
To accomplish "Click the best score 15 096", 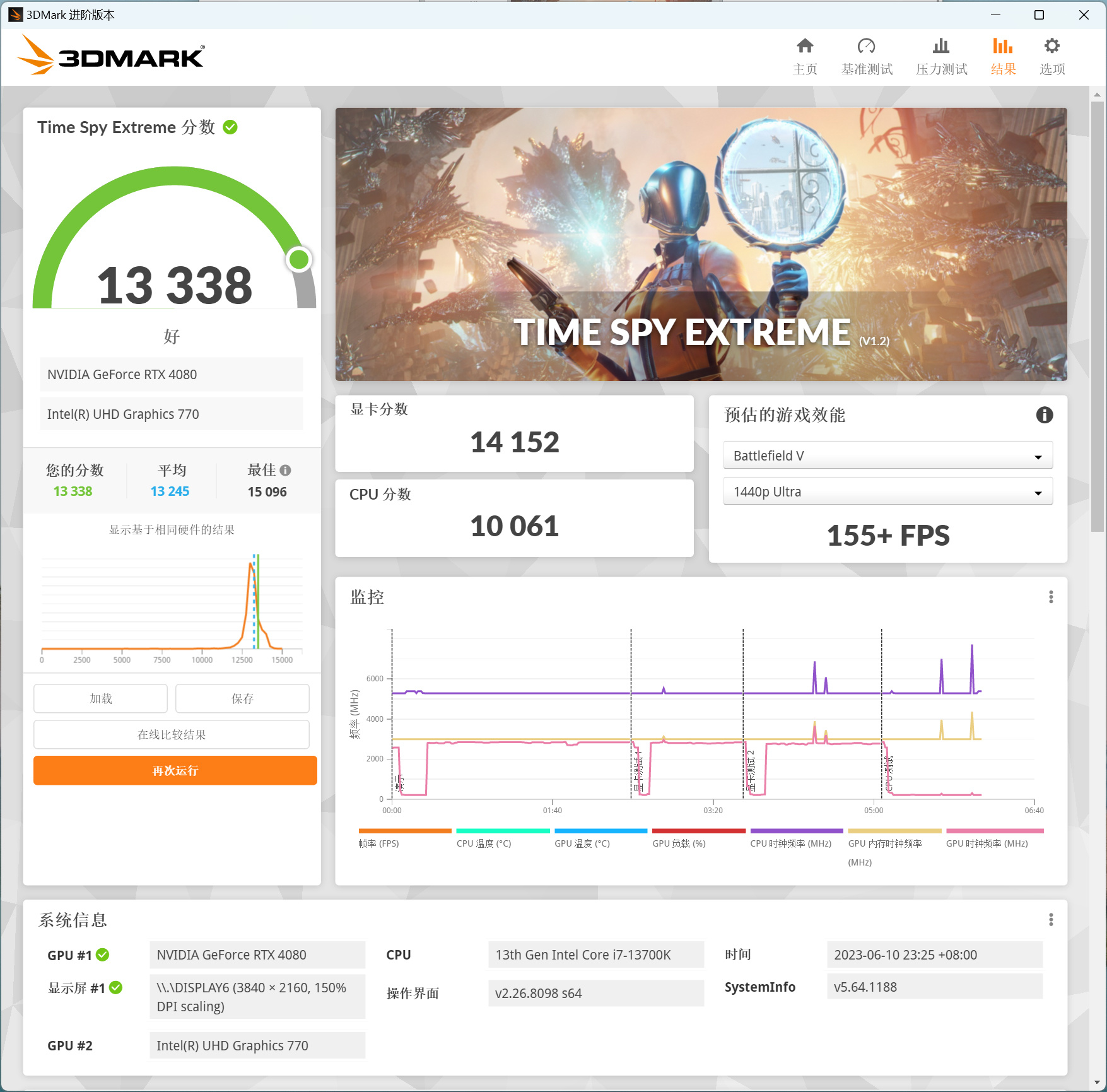I will coord(267,492).
